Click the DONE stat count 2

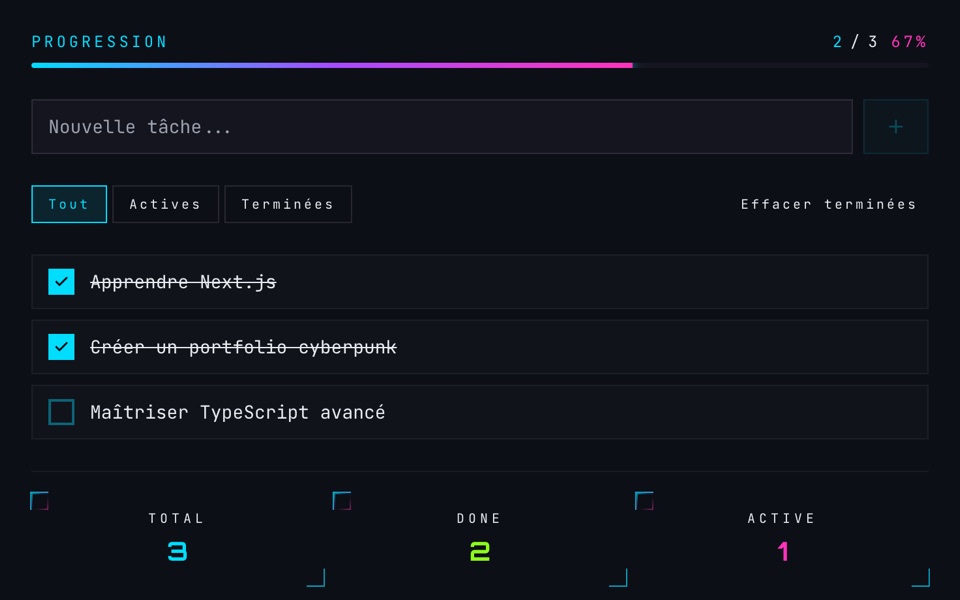(x=480, y=552)
